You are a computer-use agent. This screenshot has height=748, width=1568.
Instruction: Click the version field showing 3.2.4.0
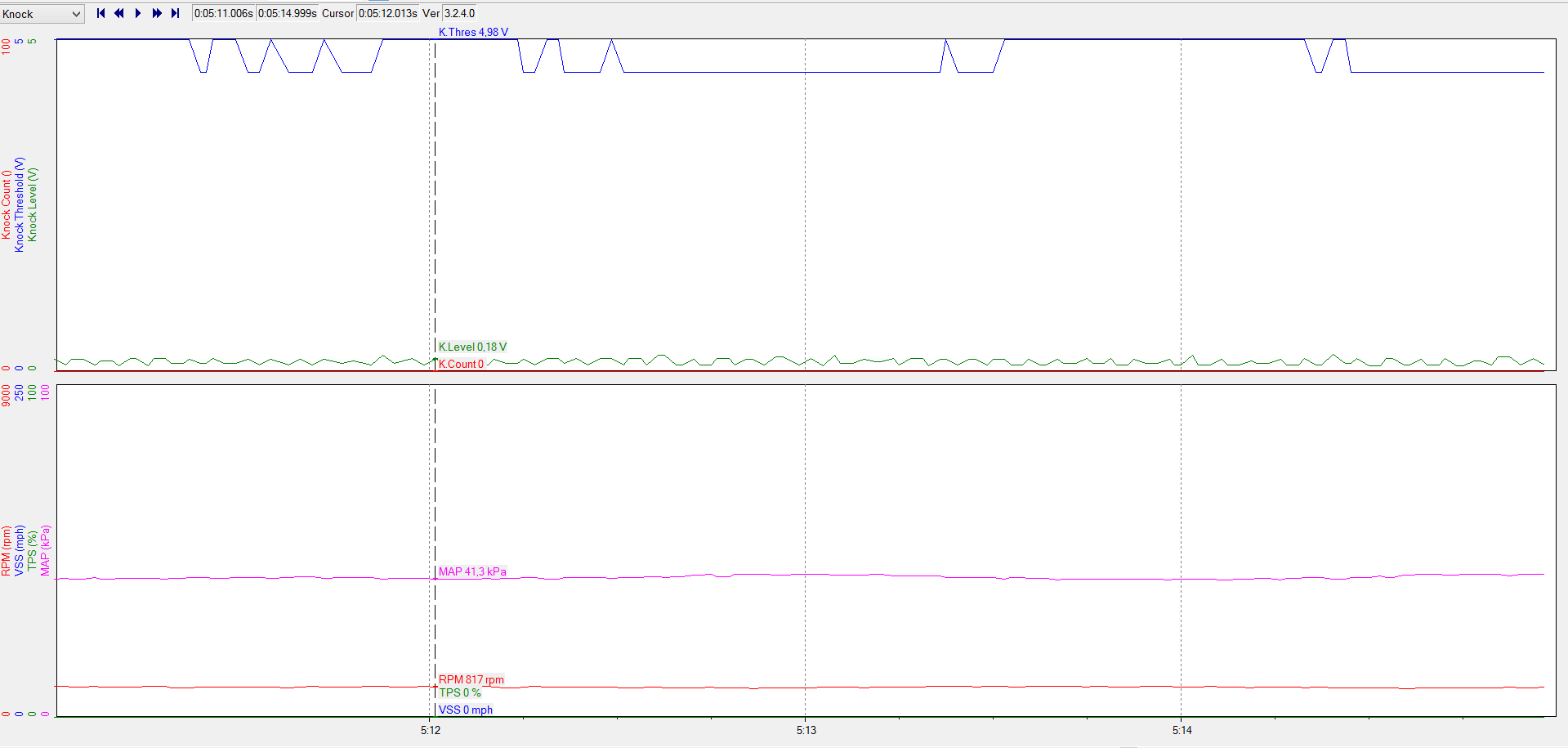[x=459, y=13]
